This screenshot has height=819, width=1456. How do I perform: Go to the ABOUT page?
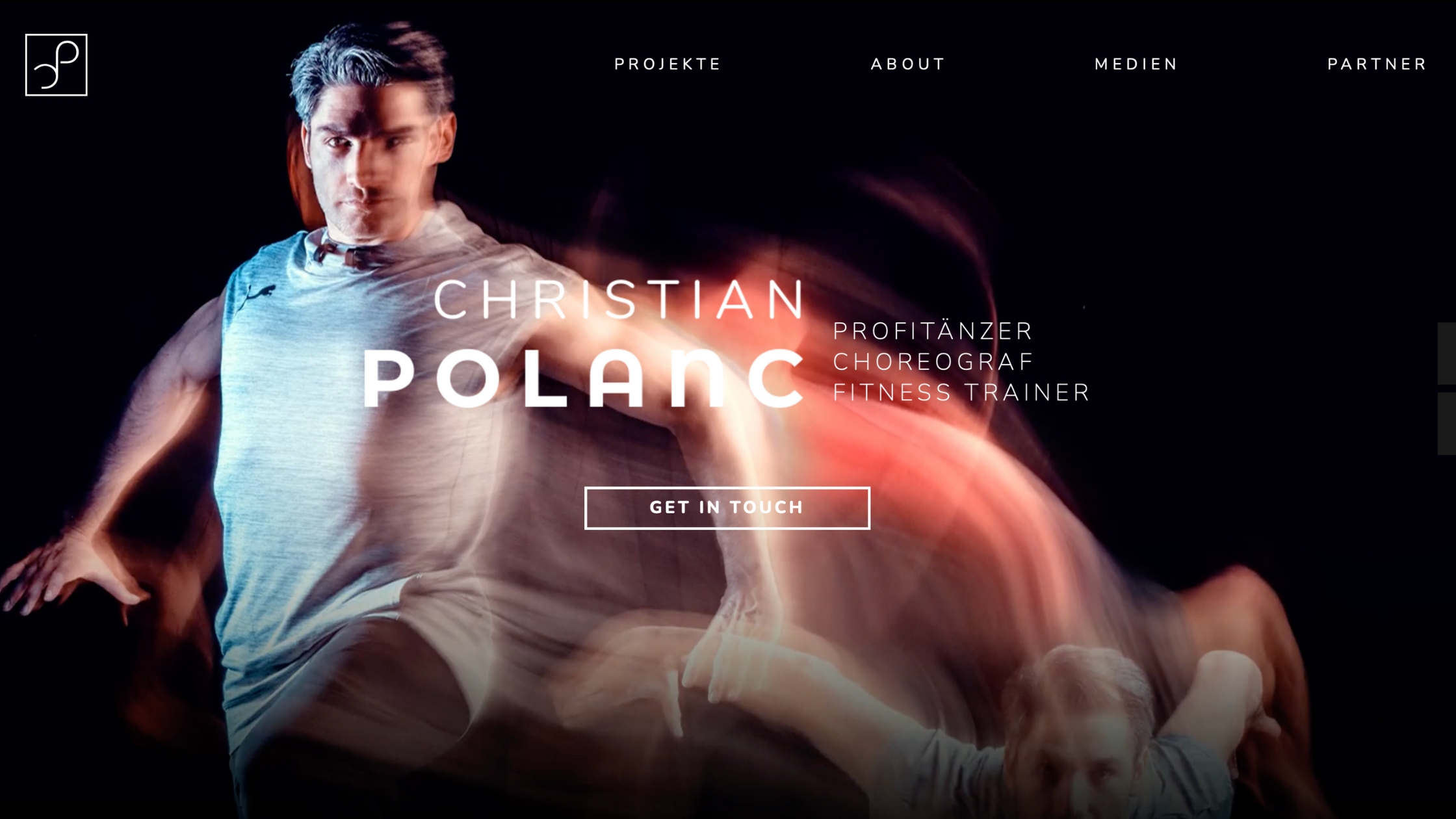907,64
